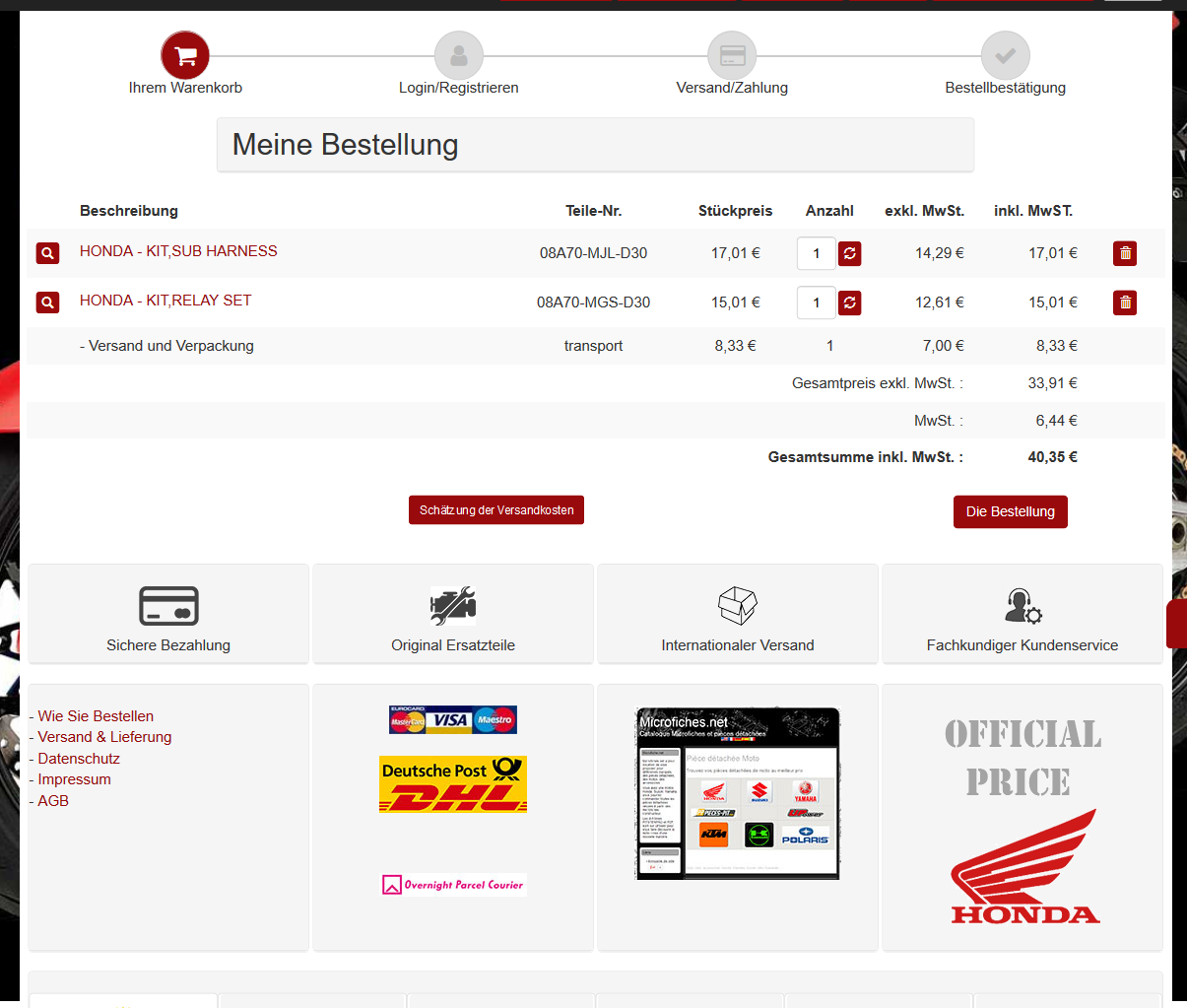Click the shopping cart step icon
This screenshot has width=1187, height=1008.
(185, 55)
